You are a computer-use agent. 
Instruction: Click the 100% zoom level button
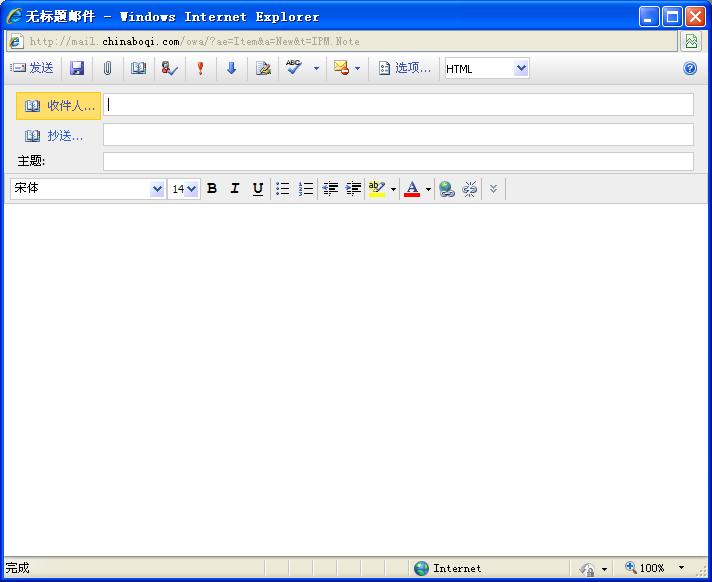pos(645,567)
